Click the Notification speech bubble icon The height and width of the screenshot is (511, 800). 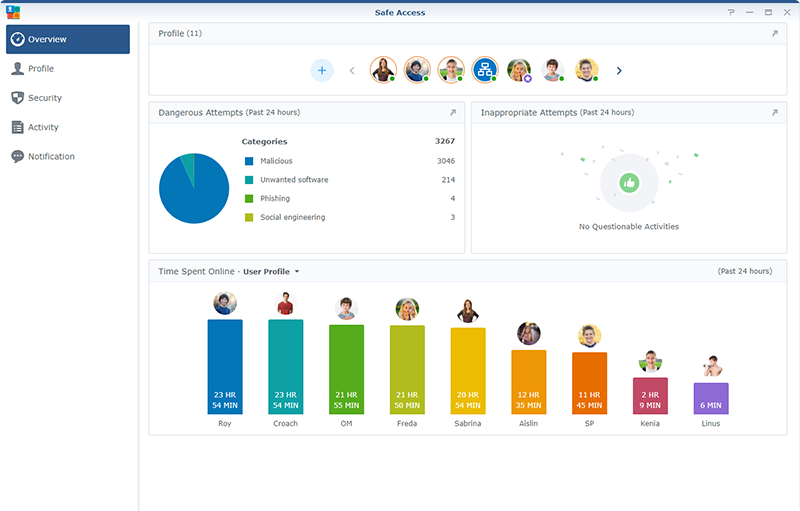17,157
